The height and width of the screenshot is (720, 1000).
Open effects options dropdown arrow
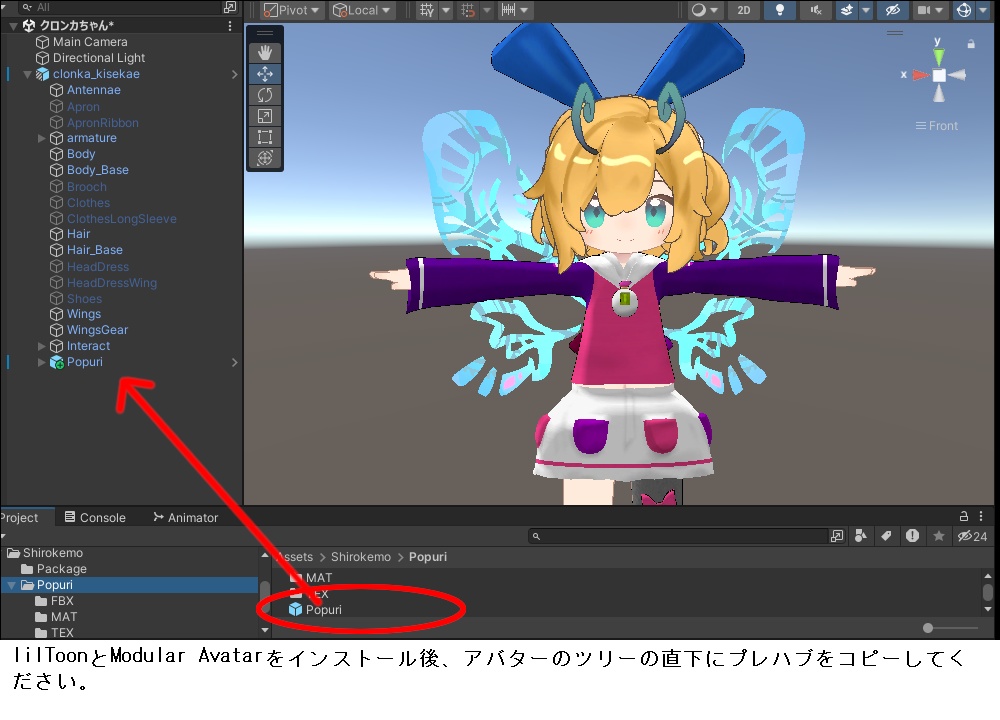point(865,10)
